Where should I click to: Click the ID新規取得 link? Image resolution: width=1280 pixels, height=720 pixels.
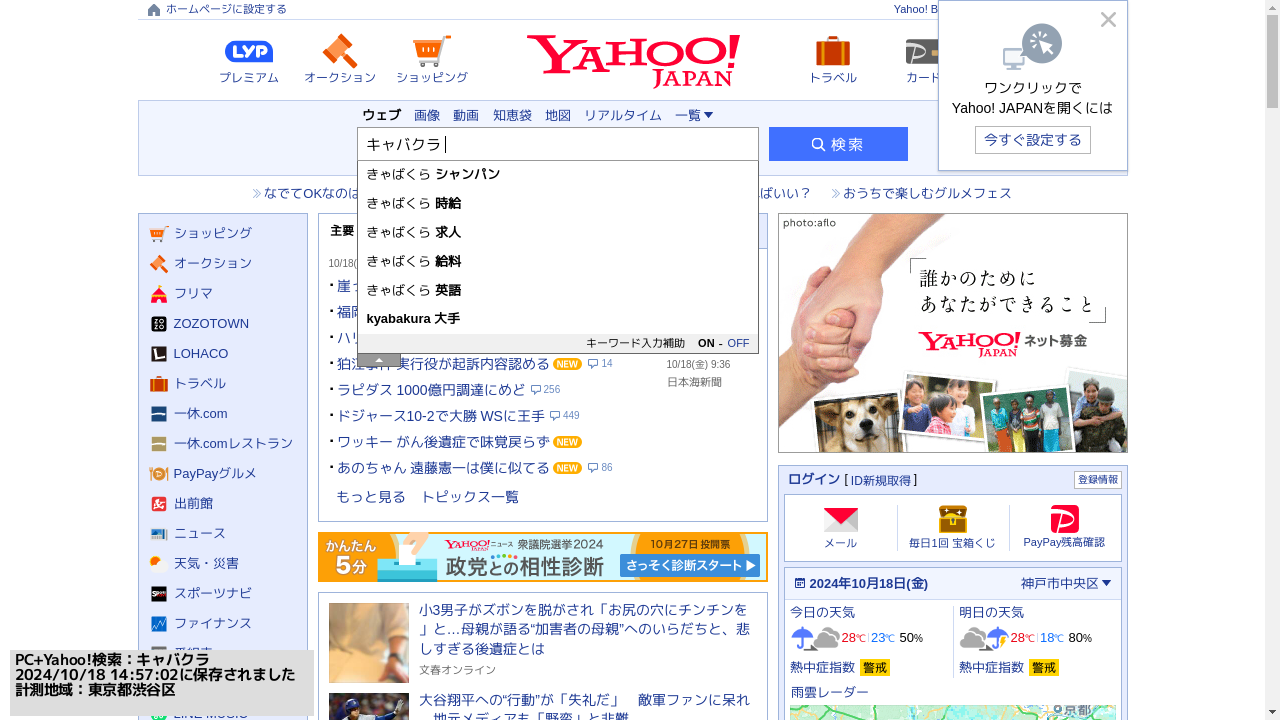coord(881,480)
